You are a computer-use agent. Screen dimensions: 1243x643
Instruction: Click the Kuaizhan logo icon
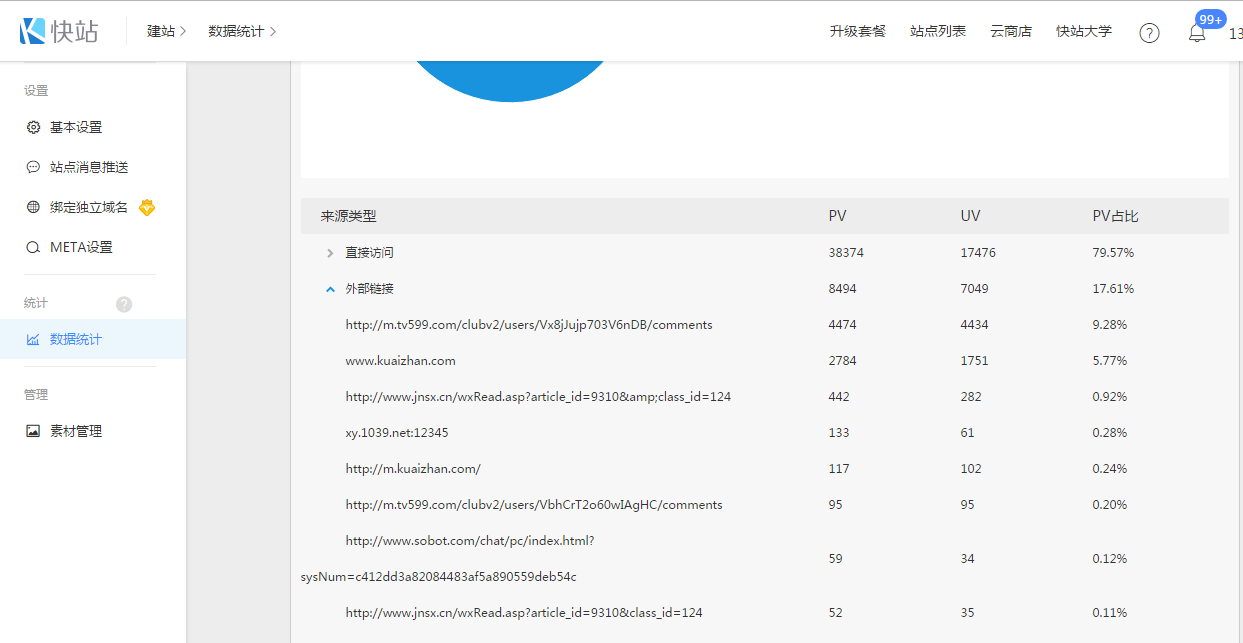[33, 31]
